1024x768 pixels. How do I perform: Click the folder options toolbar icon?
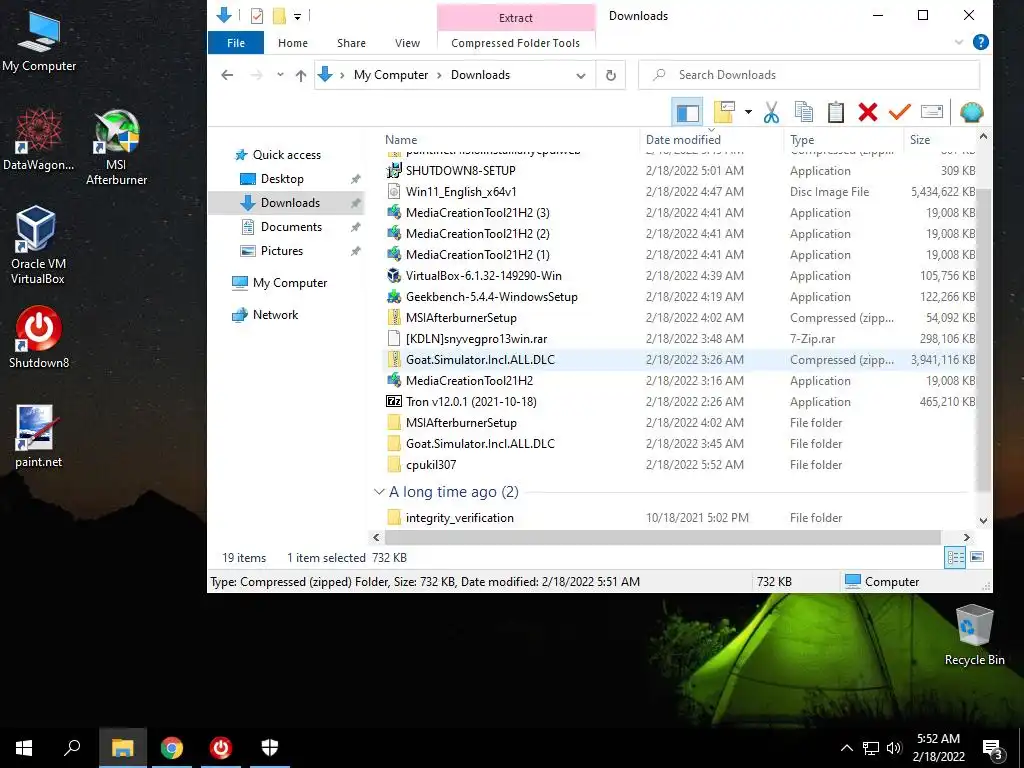724,112
